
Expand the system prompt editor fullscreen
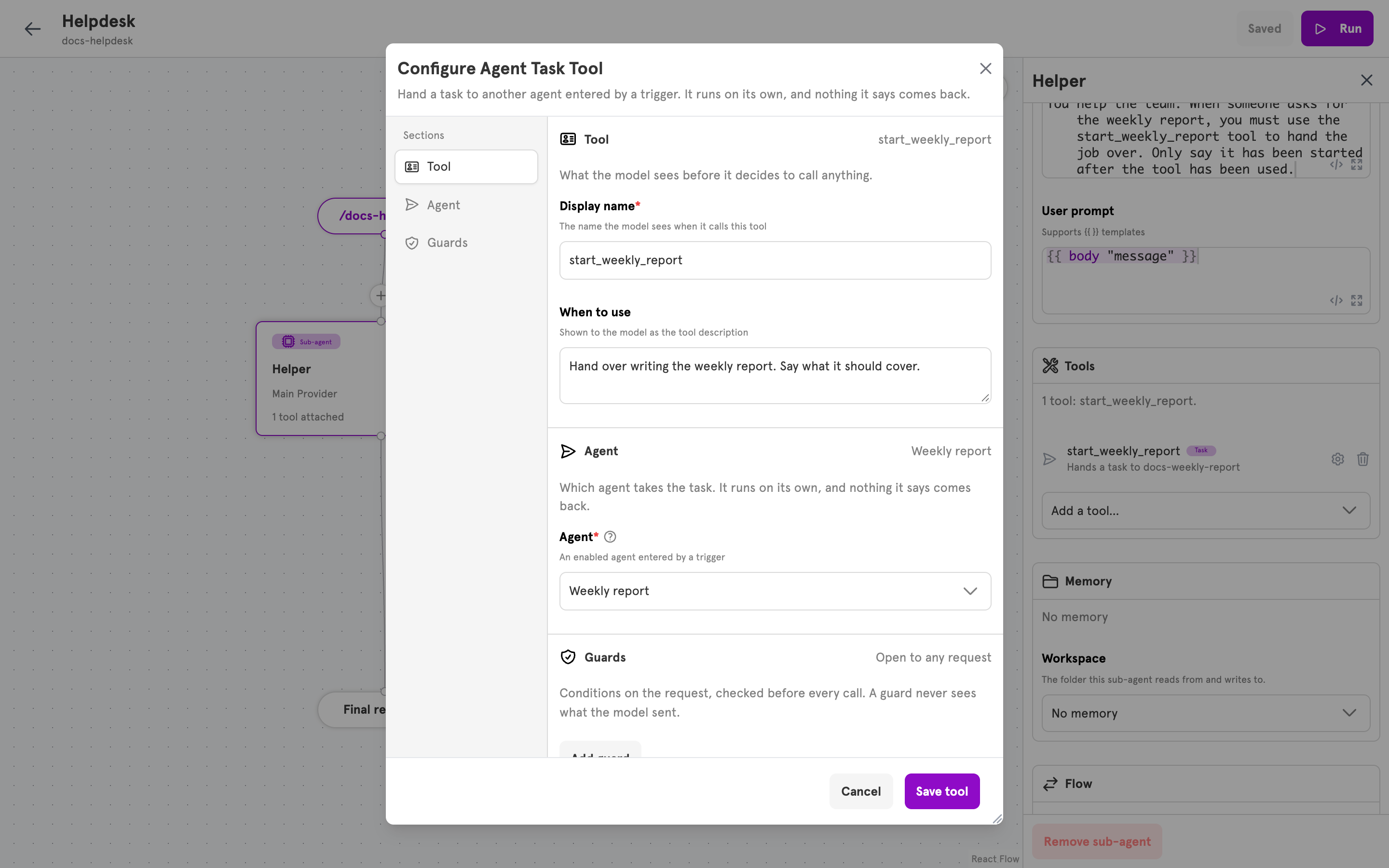[x=1357, y=165]
